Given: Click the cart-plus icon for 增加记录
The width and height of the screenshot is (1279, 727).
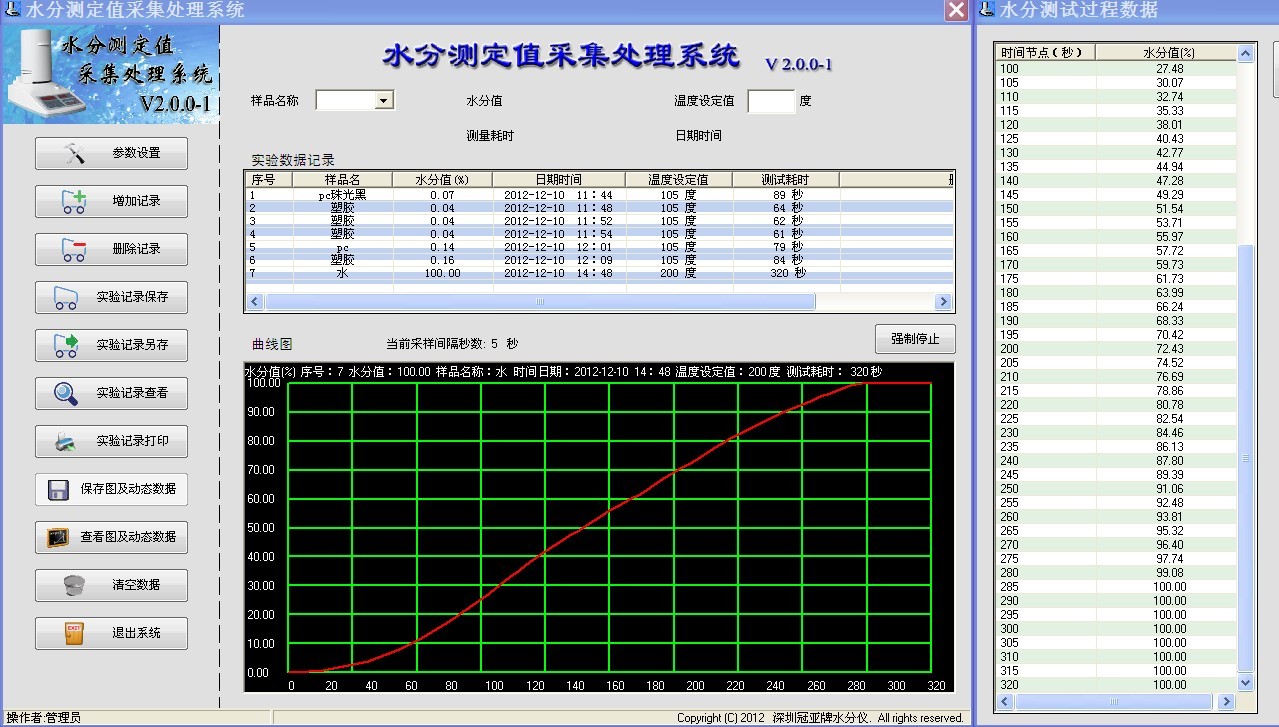Looking at the screenshot, I should (x=74, y=201).
